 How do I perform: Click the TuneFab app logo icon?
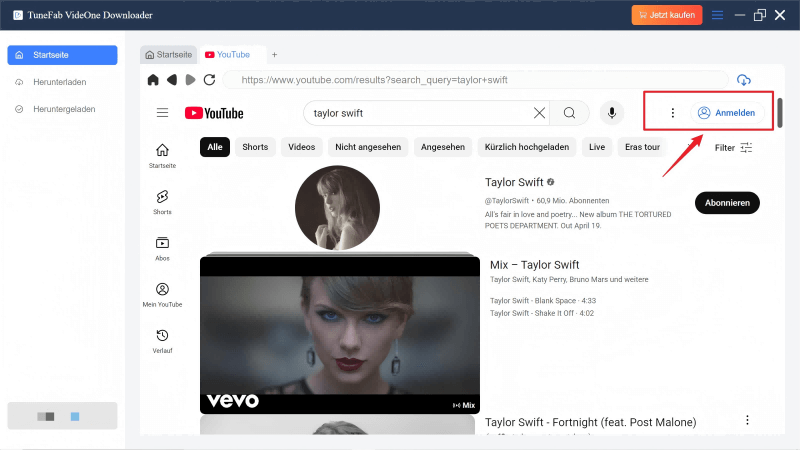coord(18,15)
